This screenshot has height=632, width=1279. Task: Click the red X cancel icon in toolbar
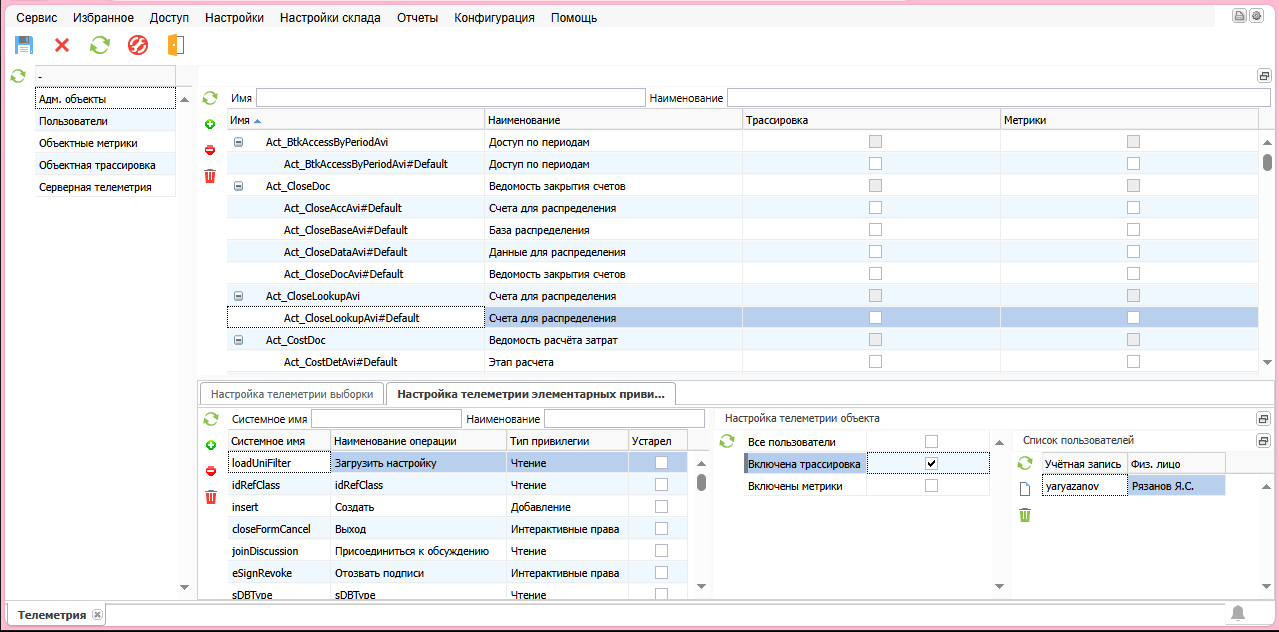(x=62, y=45)
